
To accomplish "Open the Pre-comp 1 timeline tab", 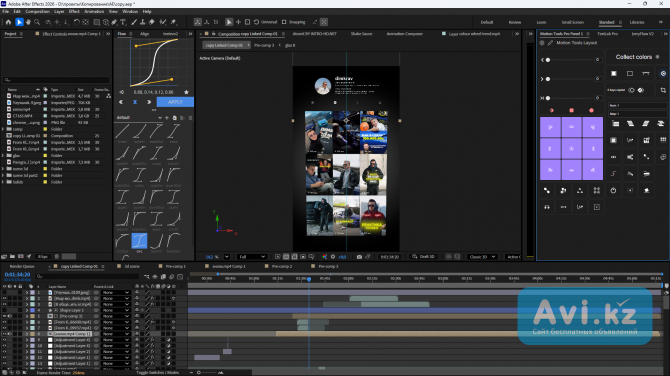I will pos(175,266).
